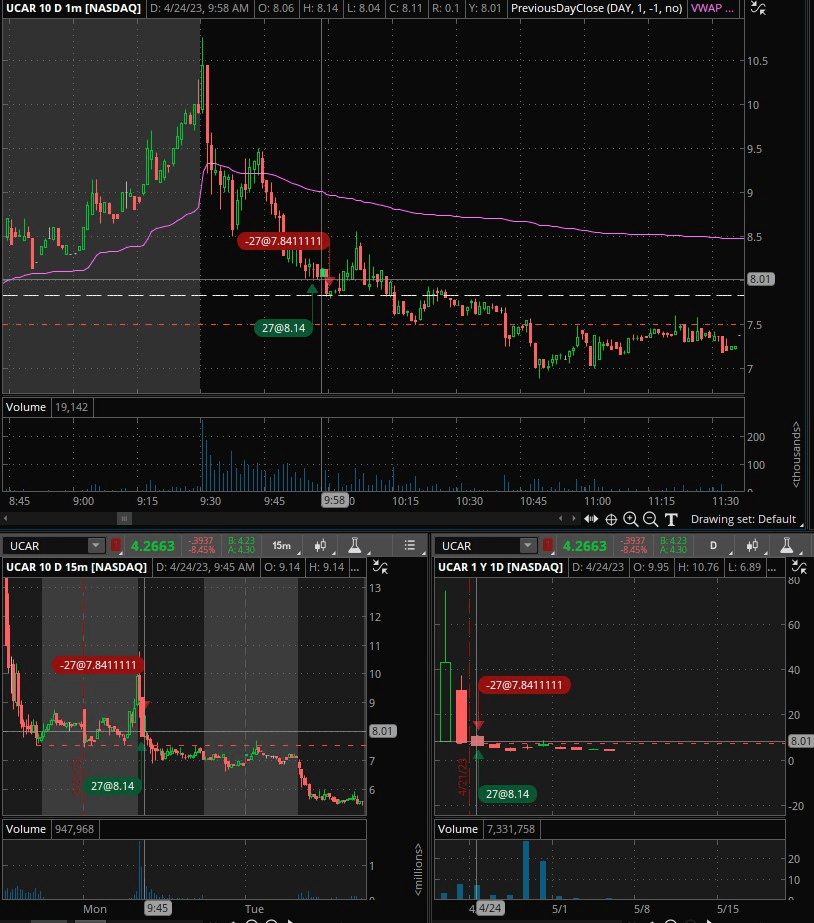Click 8.01 price label on top chart axis
Image resolution: width=814 pixels, height=923 pixels.
click(x=760, y=279)
